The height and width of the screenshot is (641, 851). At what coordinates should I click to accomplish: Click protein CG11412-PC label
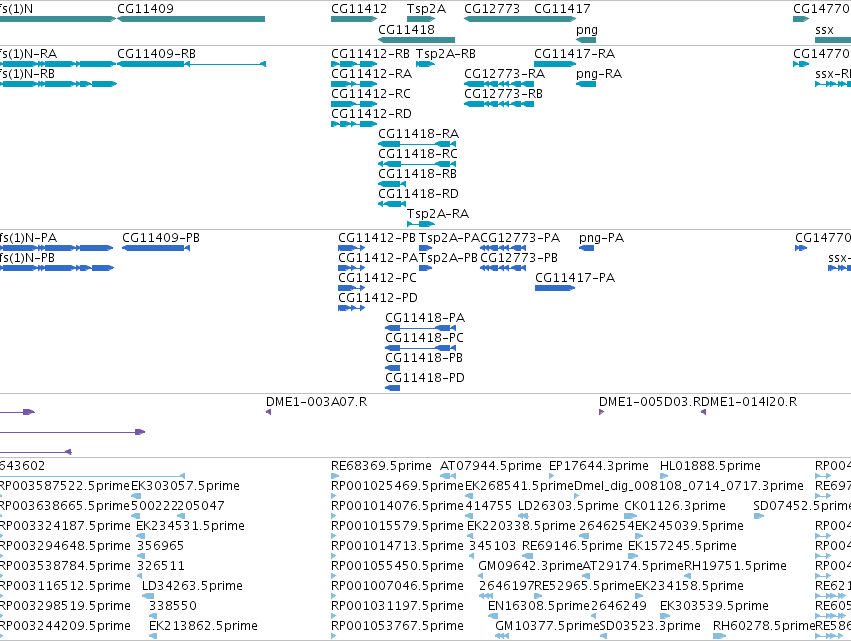pos(377,278)
